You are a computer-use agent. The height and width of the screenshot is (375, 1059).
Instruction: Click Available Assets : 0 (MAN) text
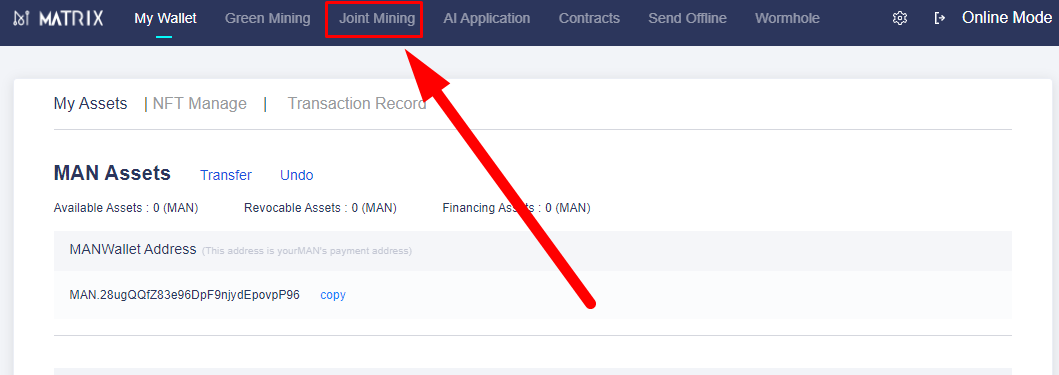(126, 208)
